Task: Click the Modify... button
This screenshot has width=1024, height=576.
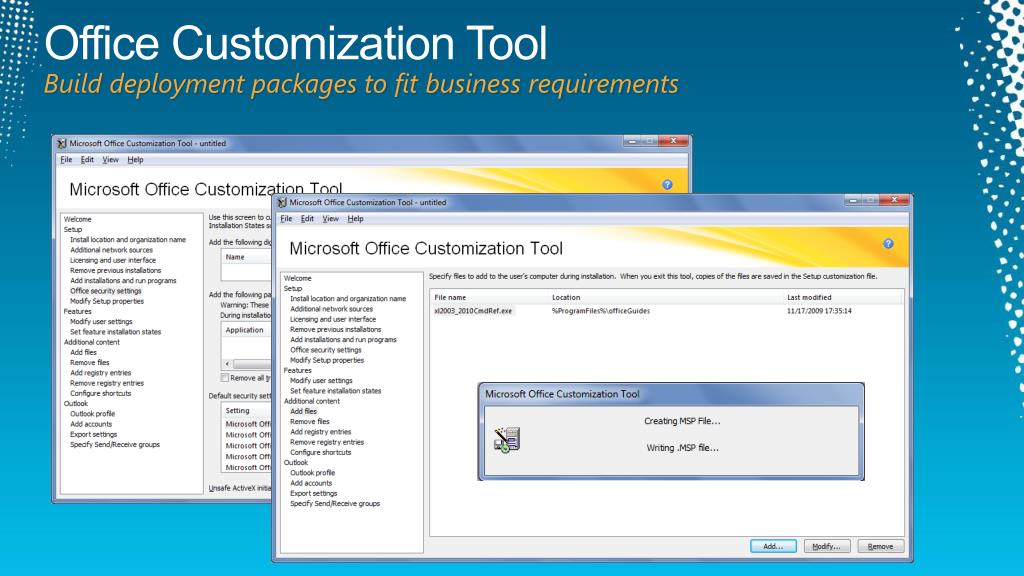Action: point(827,546)
